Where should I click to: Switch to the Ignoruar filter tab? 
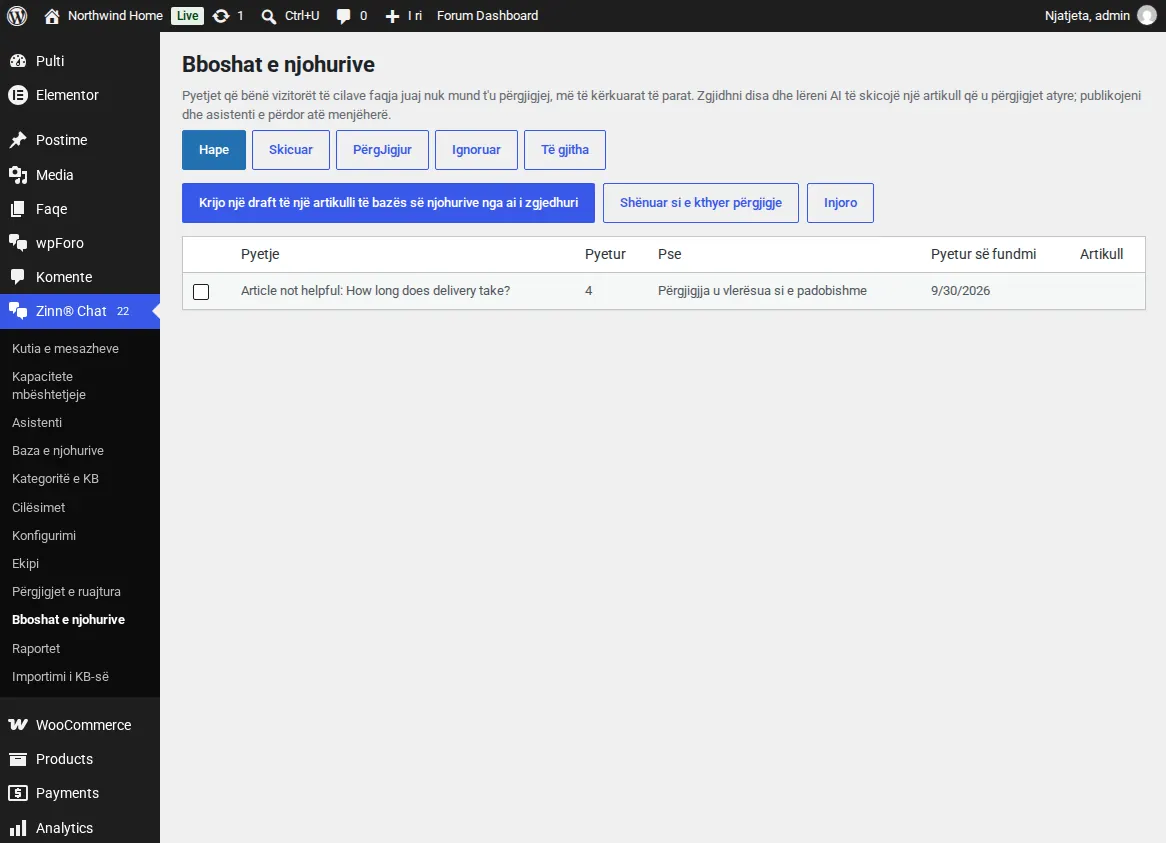(476, 149)
